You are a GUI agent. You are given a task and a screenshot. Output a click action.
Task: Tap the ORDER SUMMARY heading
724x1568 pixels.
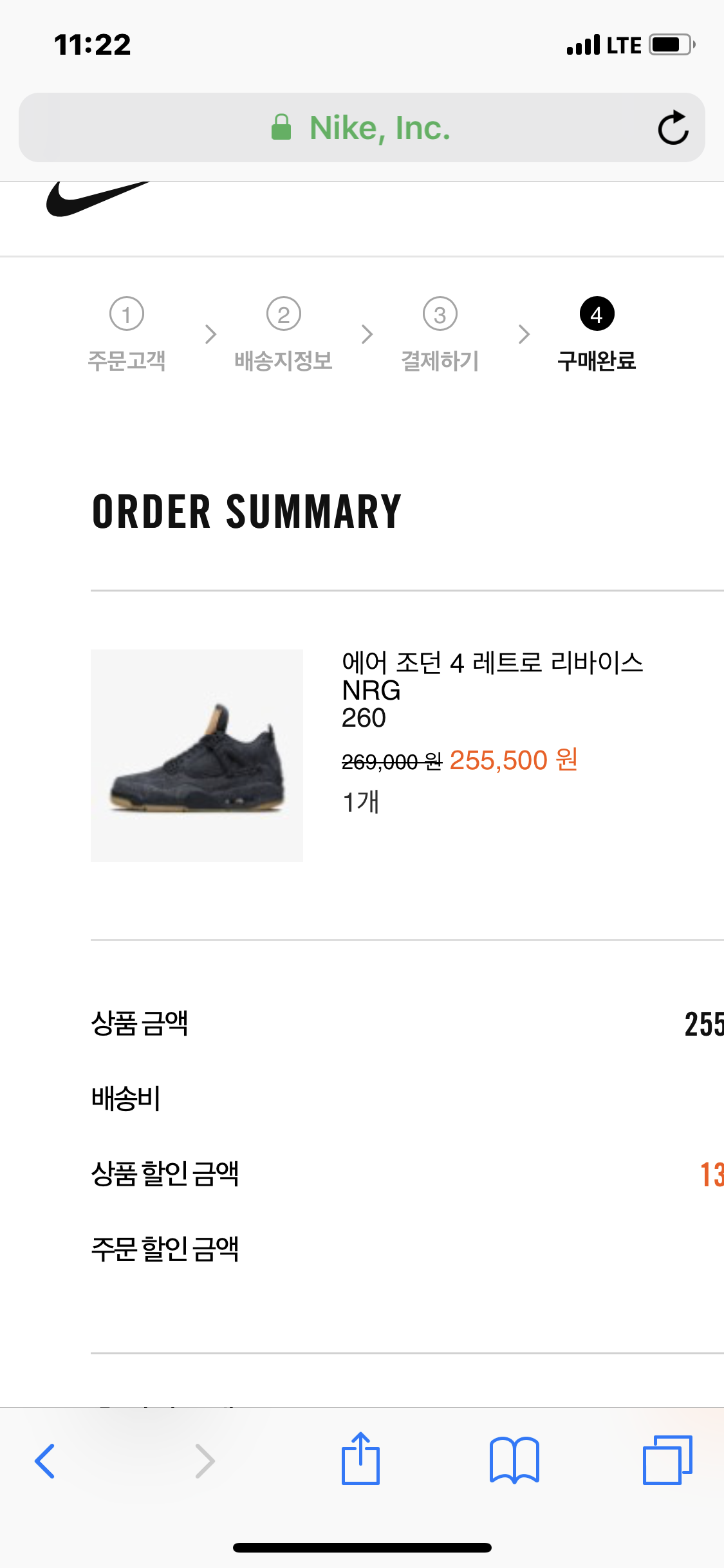coord(246,512)
